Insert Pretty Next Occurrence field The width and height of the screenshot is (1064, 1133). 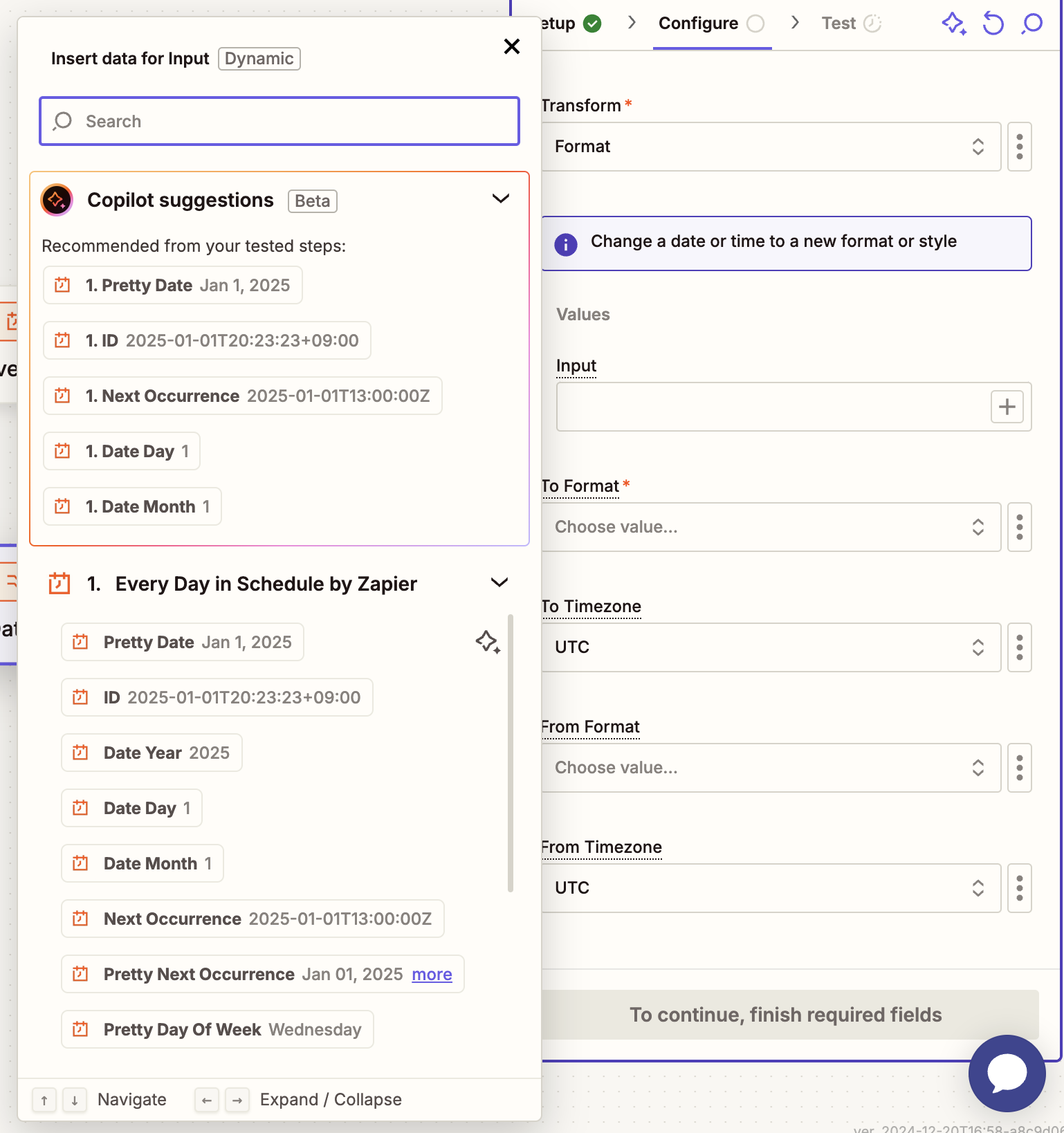click(263, 974)
